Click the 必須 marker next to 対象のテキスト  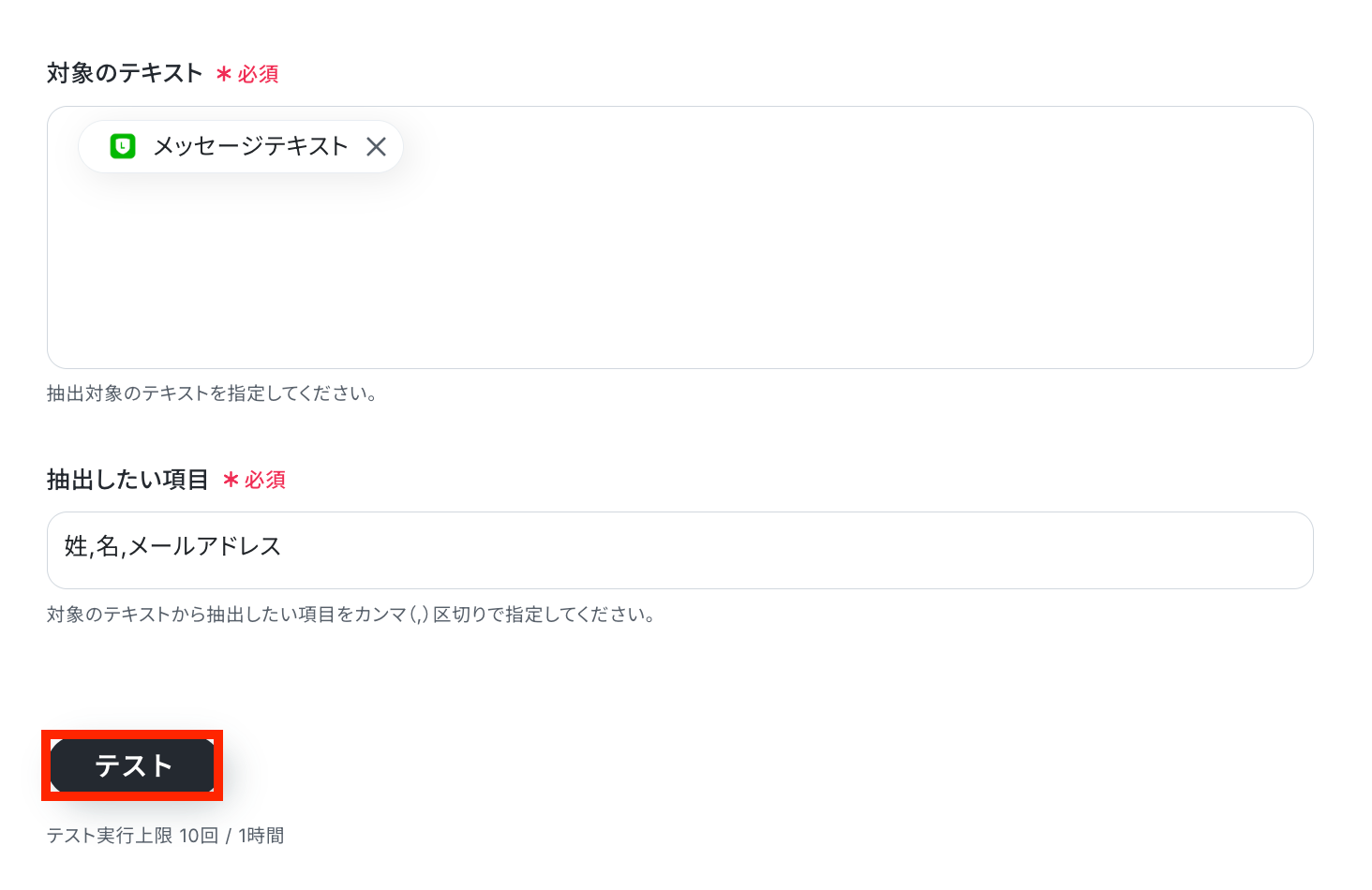coord(258,74)
